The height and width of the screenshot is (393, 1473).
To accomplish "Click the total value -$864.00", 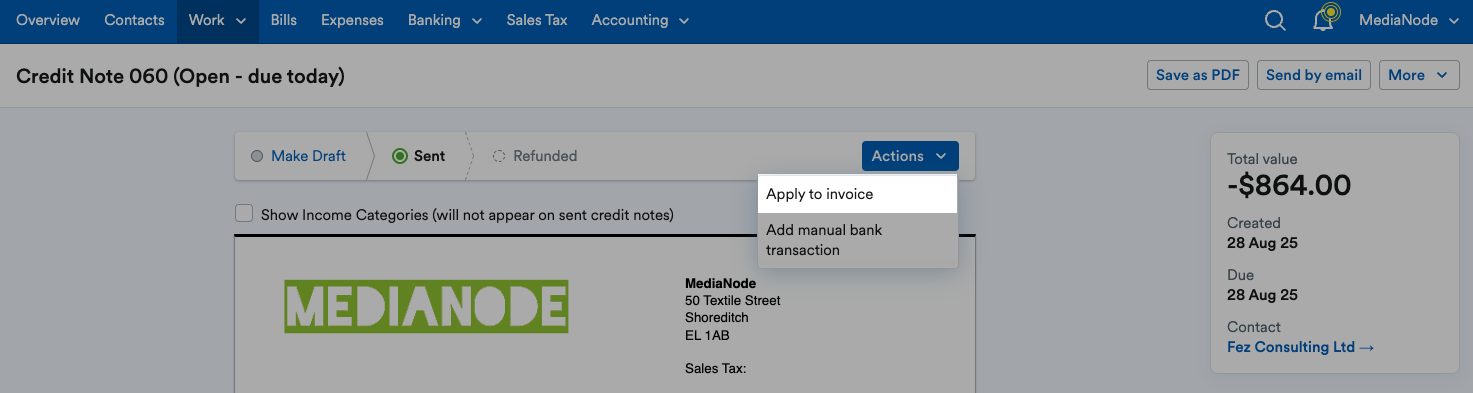I will click(x=1289, y=185).
